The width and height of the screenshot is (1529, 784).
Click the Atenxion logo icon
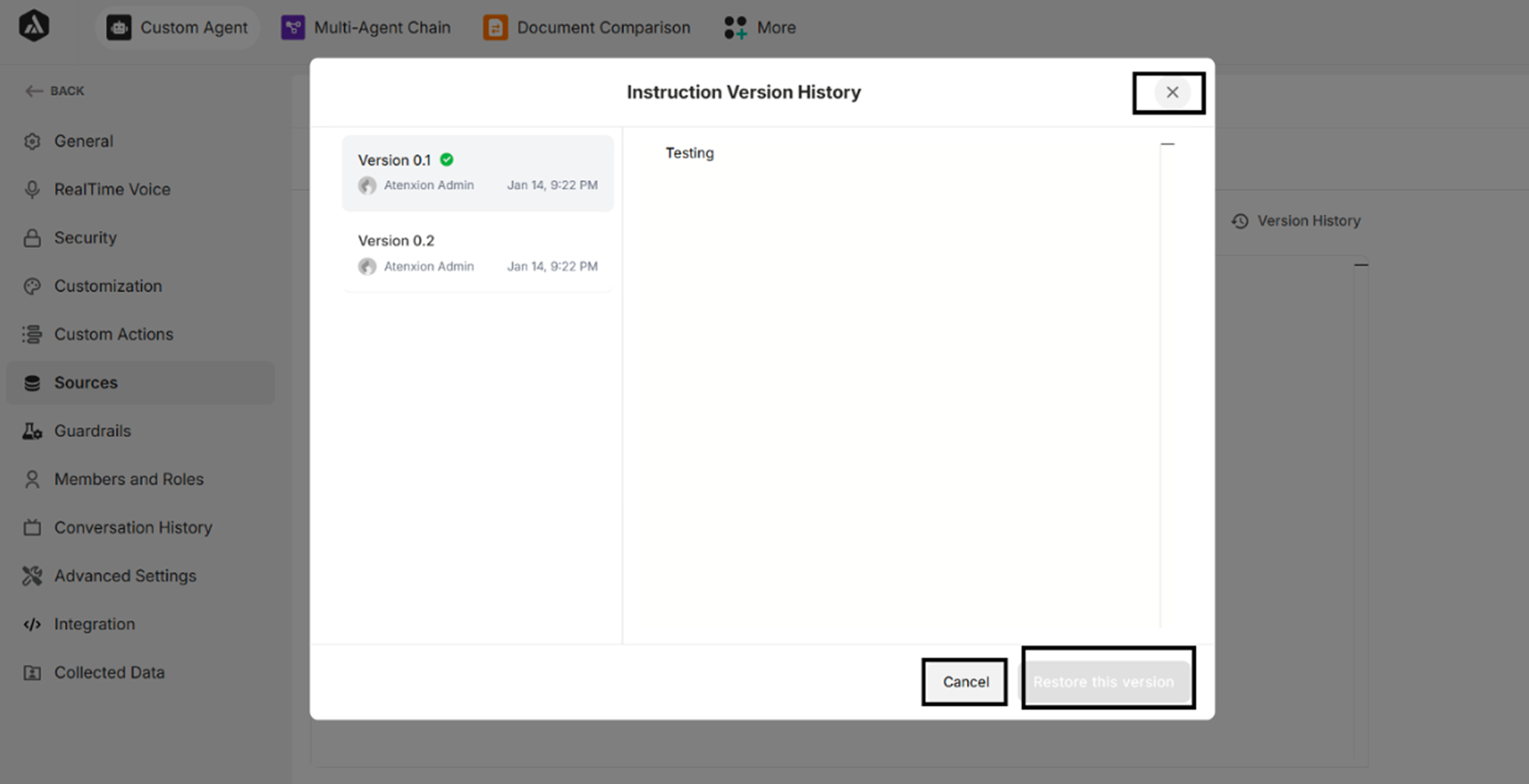[x=34, y=26]
